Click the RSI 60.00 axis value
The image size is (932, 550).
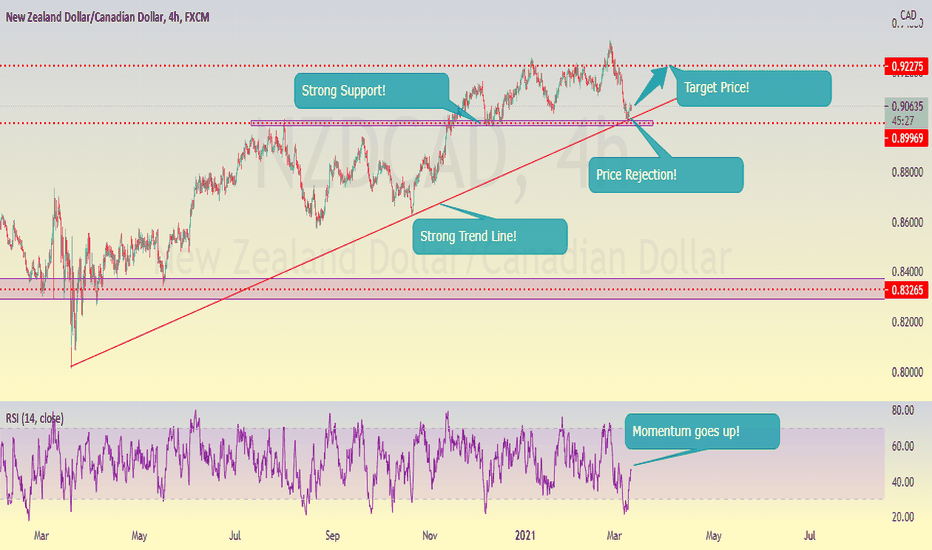(903, 446)
